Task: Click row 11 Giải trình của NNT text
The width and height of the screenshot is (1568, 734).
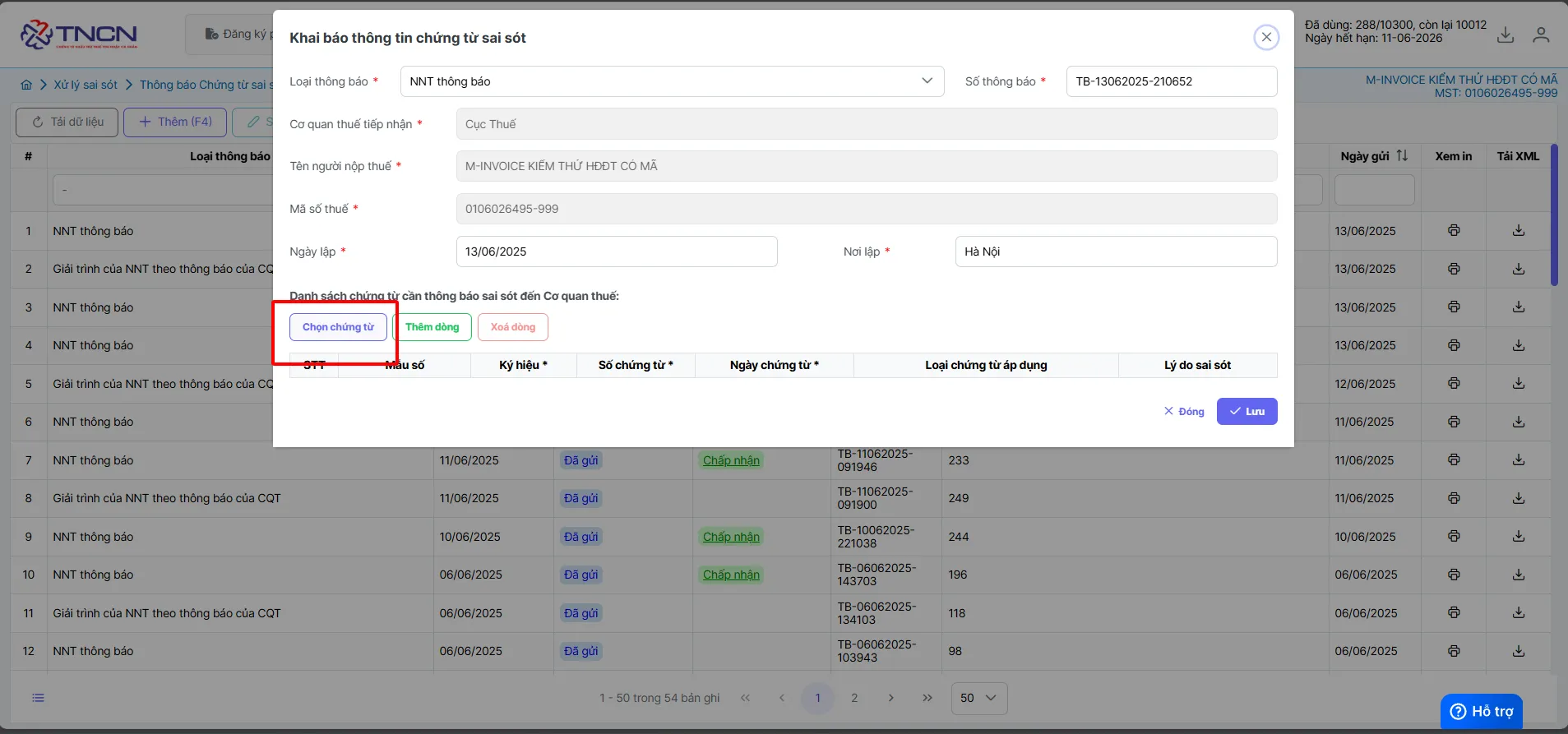Action: click(x=167, y=613)
